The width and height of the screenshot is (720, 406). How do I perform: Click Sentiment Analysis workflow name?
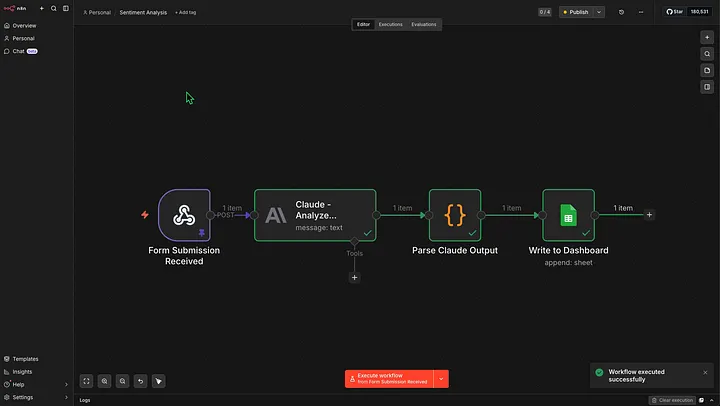[x=143, y=12]
